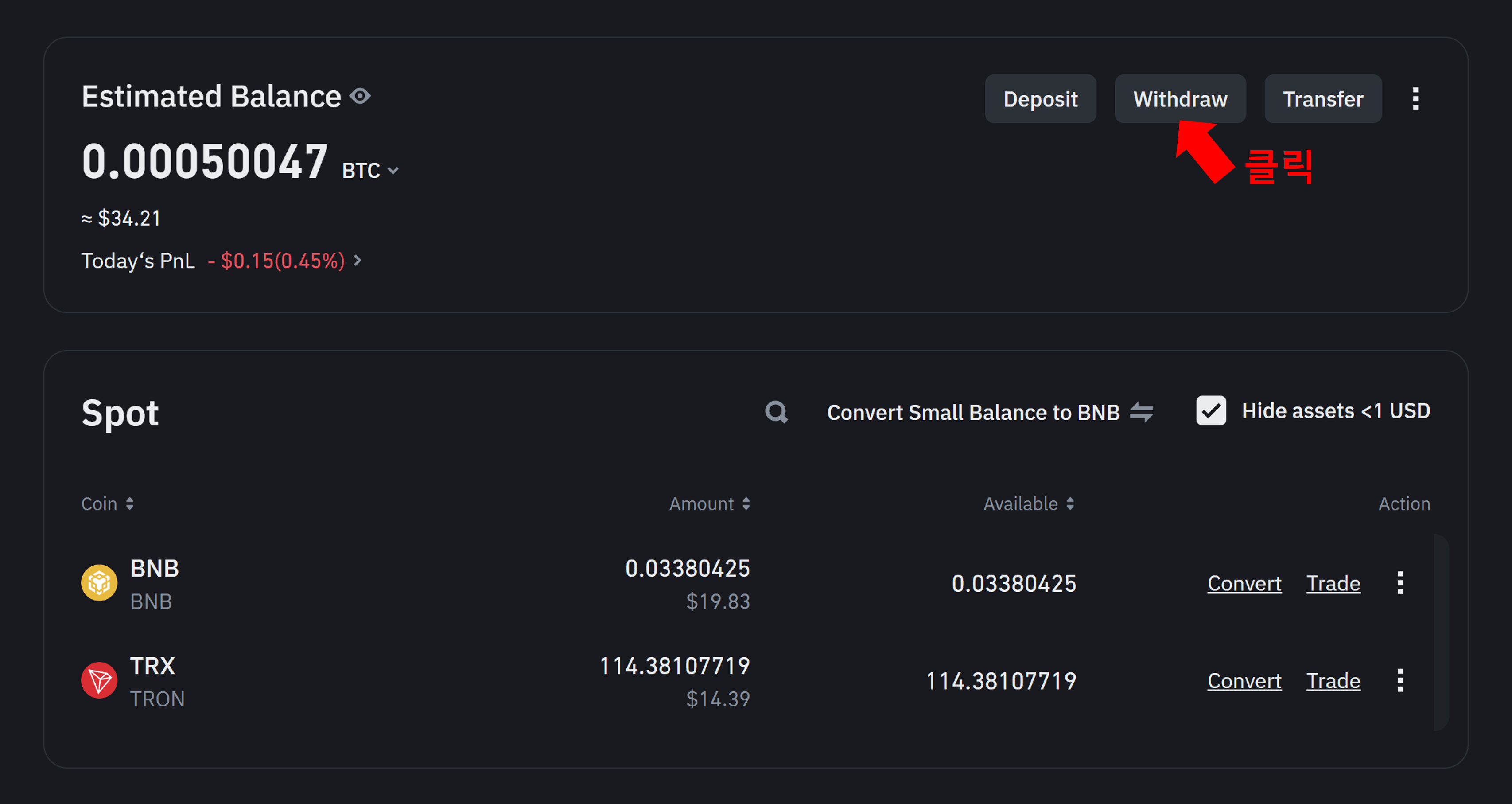Toggle balance visibility eye icon

[360, 96]
